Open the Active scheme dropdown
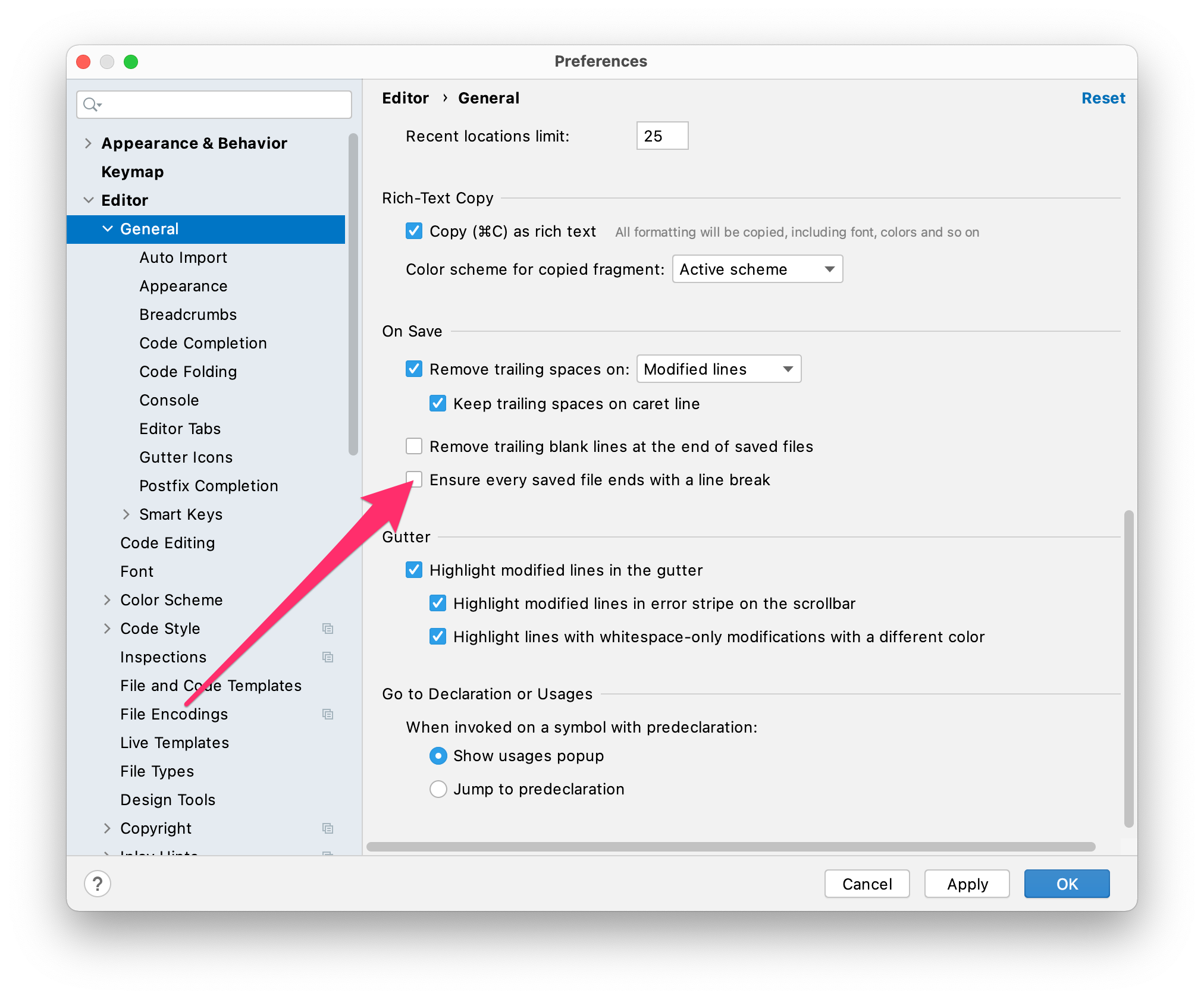Viewport: 1204px width, 999px height. pyautogui.click(x=757, y=269)
